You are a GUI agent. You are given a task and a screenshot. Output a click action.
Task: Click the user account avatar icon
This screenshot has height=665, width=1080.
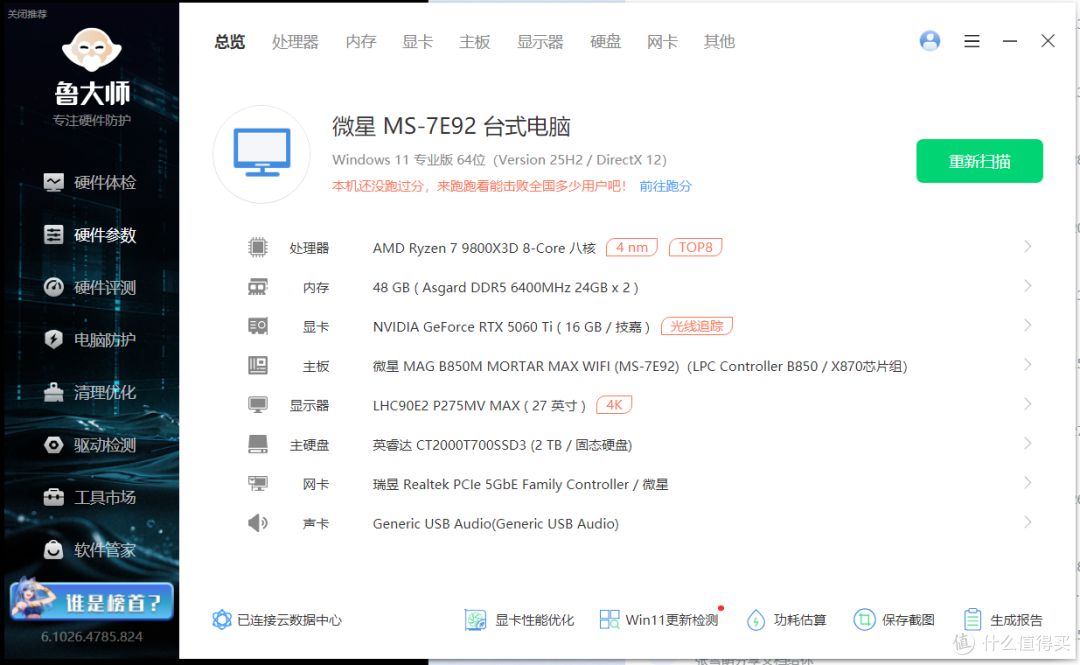coord(930,41)
